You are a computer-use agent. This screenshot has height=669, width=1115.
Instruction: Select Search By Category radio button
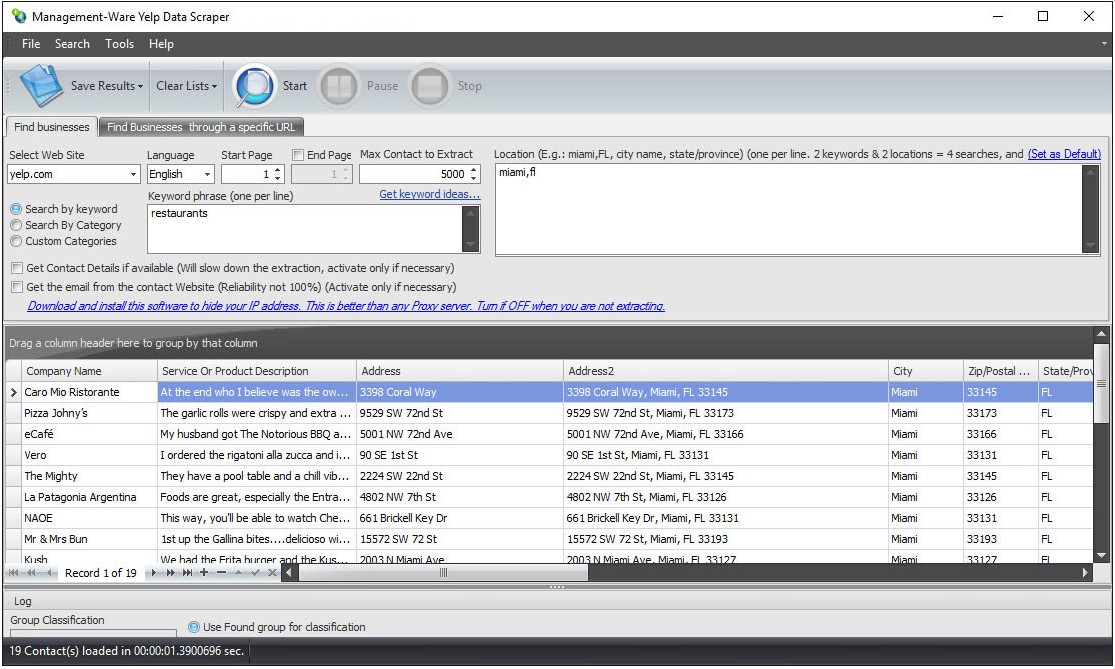16,225
